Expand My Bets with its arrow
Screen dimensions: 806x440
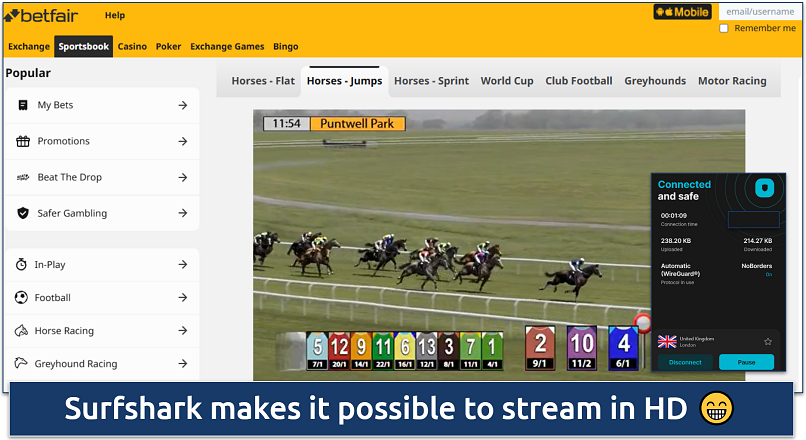(182, 105)
